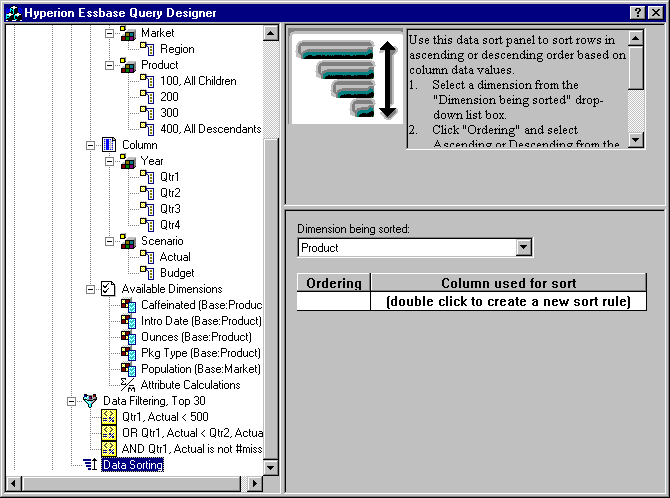
Task: Click the Year dimension icon
Action: 128,161
